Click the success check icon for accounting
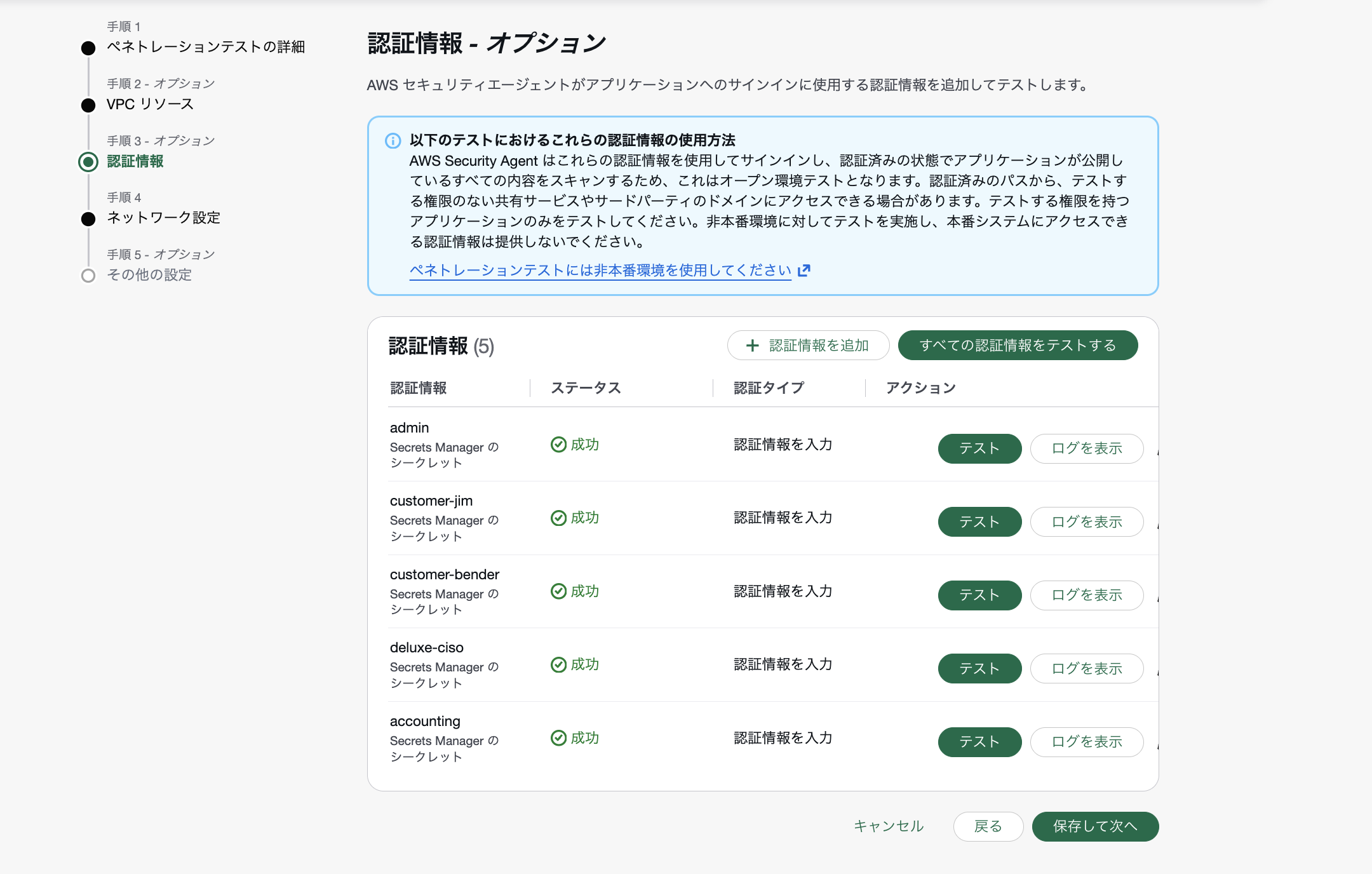Screen dimensions: 1372x874 point(558,738)
